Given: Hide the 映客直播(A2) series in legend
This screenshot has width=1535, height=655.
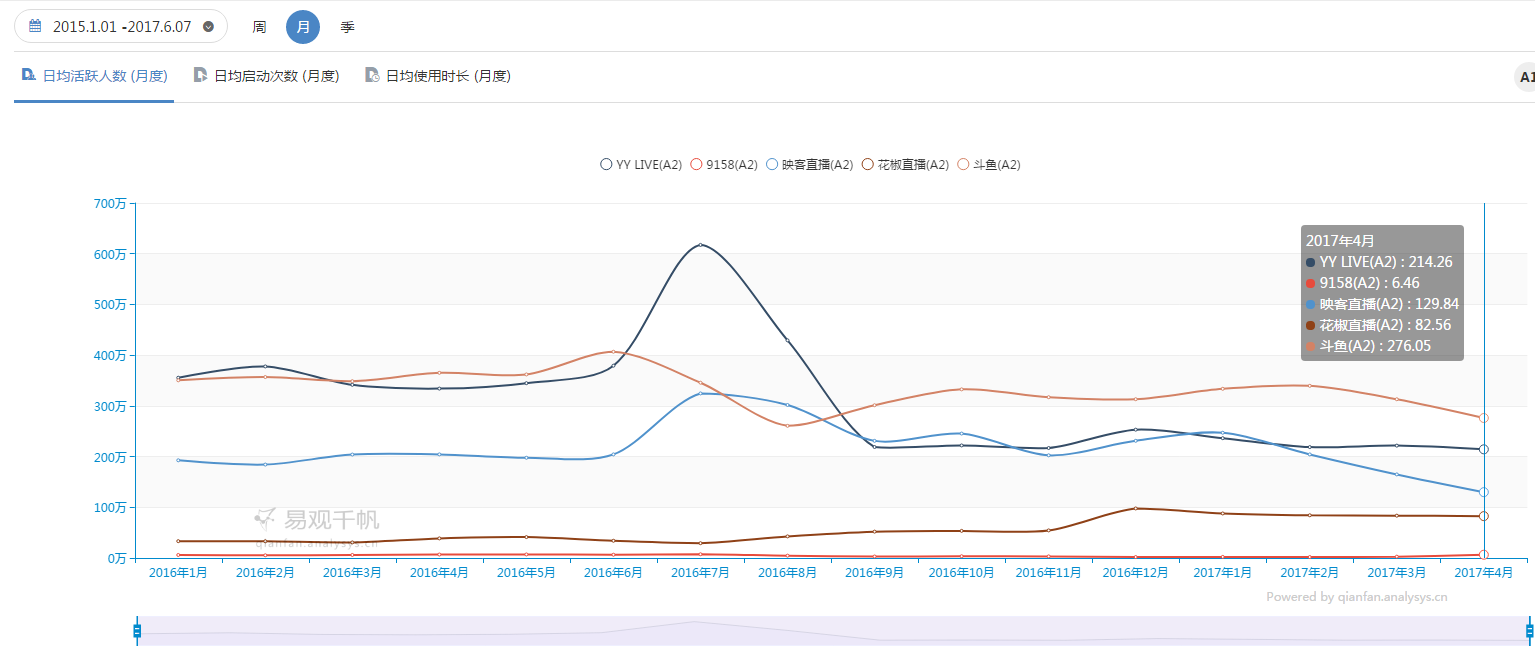Looking at the screenshot, I should [809, 165].
